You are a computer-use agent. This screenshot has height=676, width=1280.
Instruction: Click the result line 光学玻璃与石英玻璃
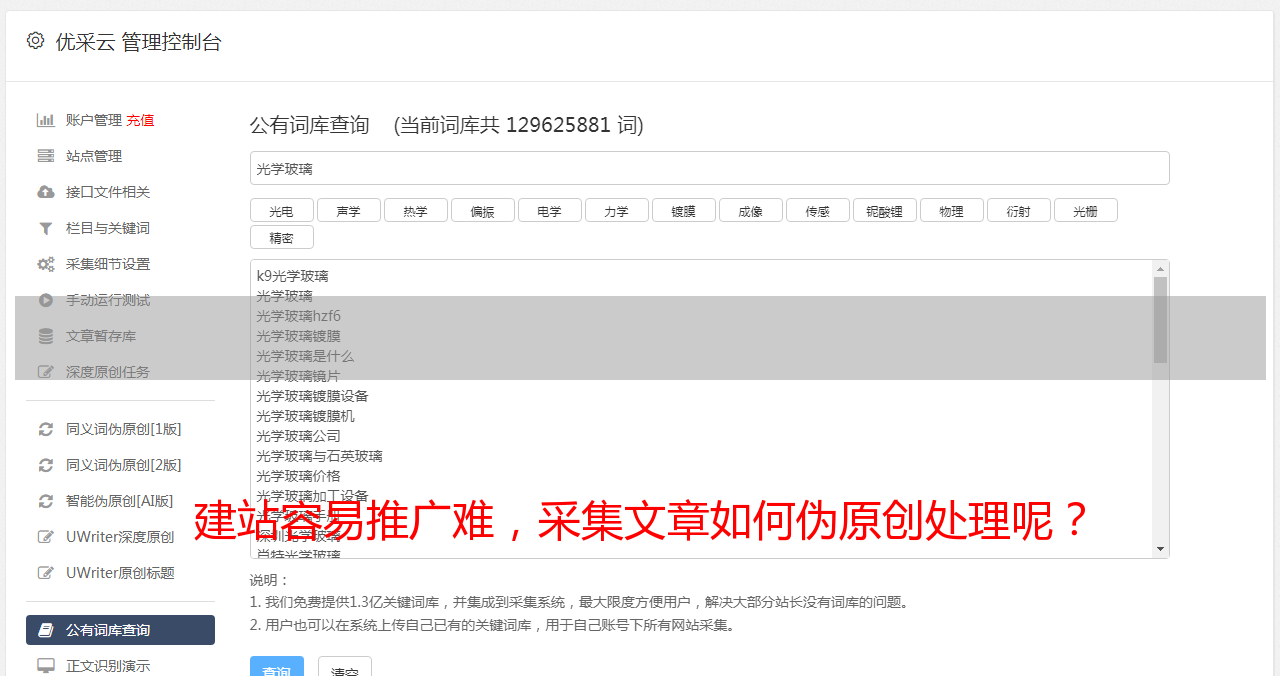[319, 456]
